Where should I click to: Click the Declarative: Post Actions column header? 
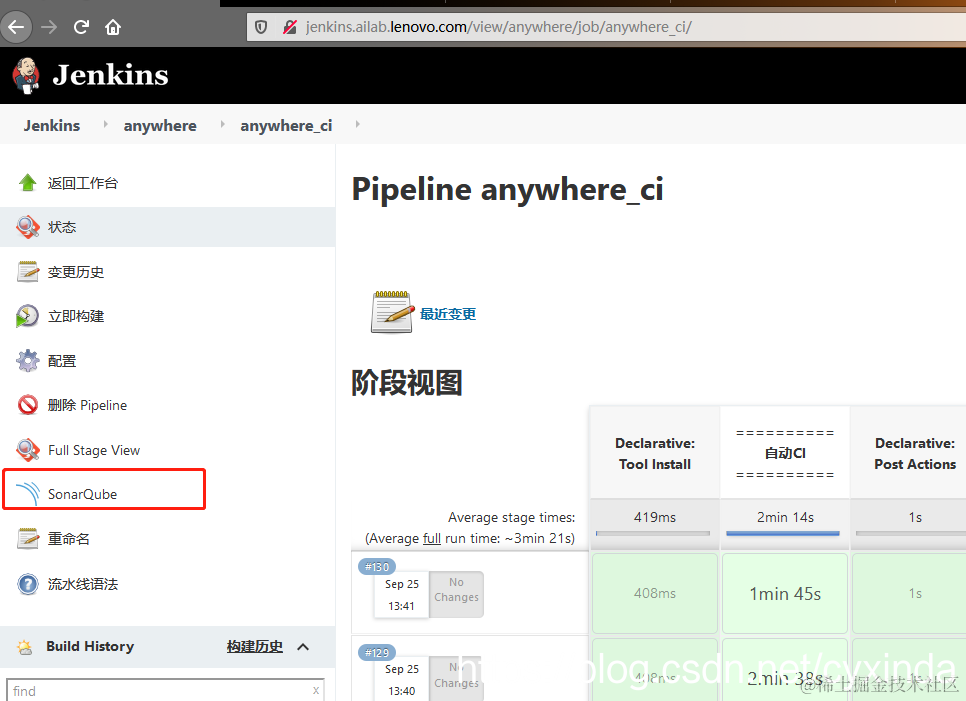(909, 453)
